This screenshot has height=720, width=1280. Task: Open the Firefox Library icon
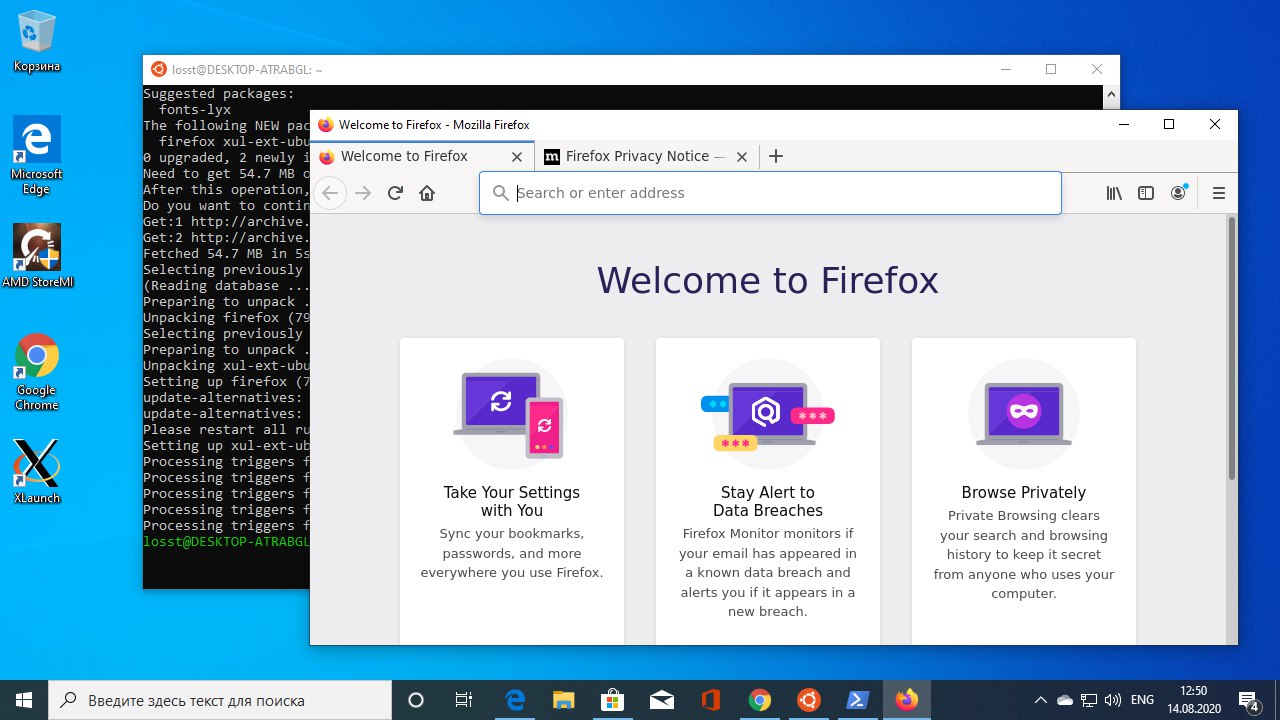click(1114, 193)
